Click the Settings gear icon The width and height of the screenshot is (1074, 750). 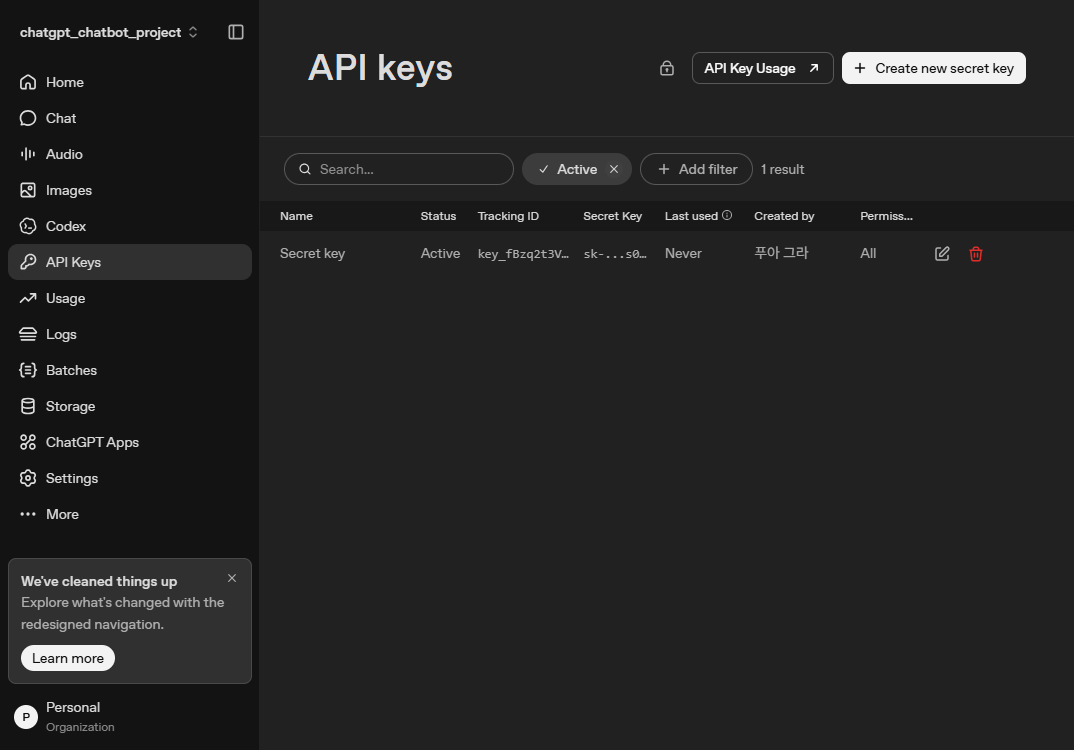(28, 478)
